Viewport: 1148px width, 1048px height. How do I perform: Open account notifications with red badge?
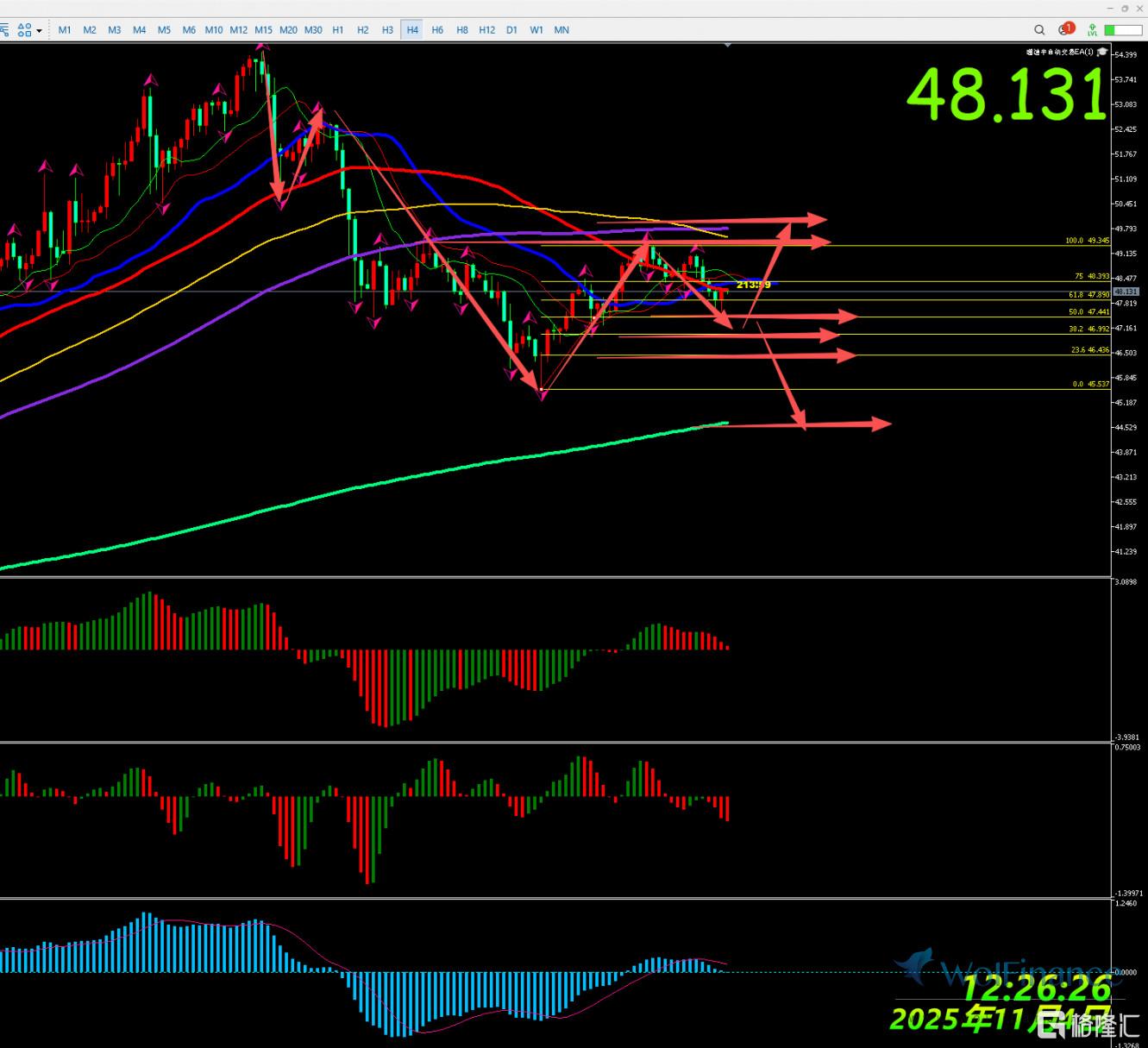tap(1066, 30)
